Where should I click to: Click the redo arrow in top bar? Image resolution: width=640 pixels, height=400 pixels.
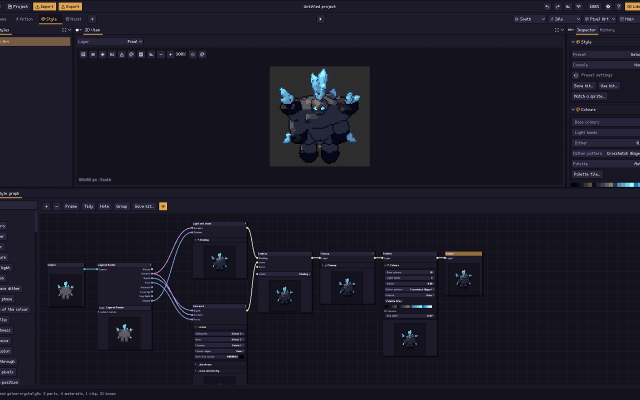click(558, 7)
